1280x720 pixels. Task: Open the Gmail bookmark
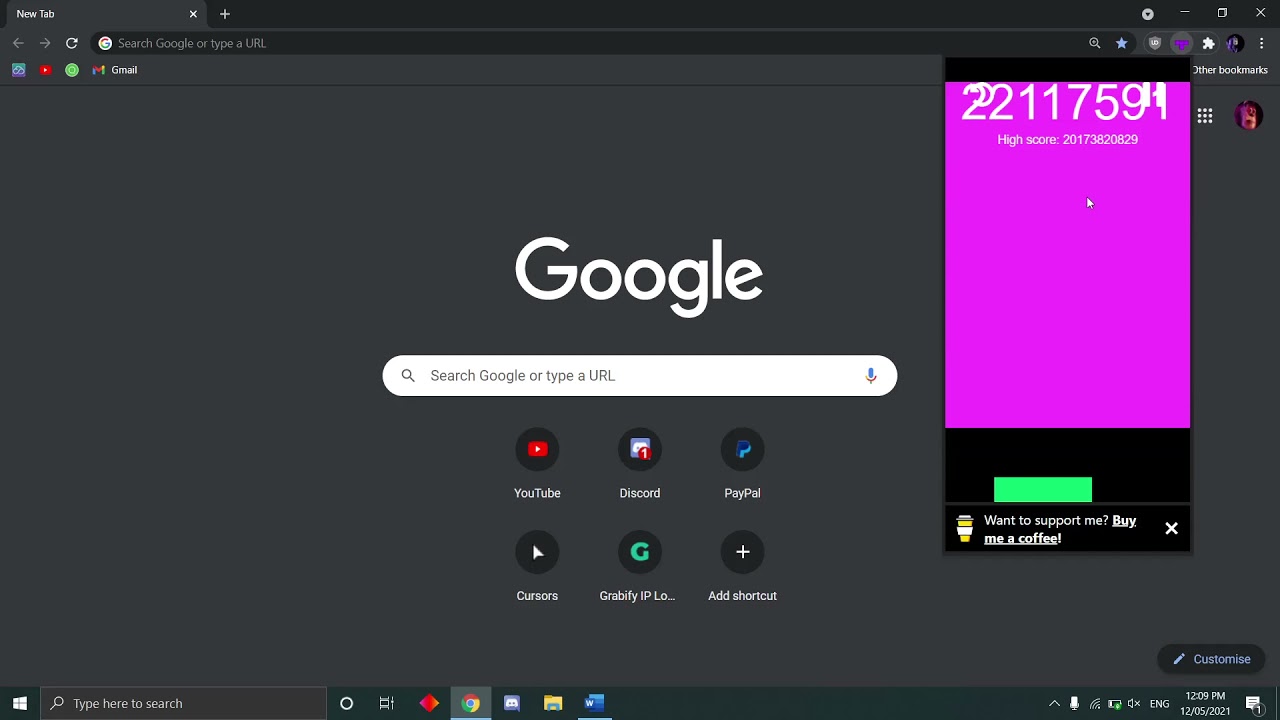tap(115, 70)
